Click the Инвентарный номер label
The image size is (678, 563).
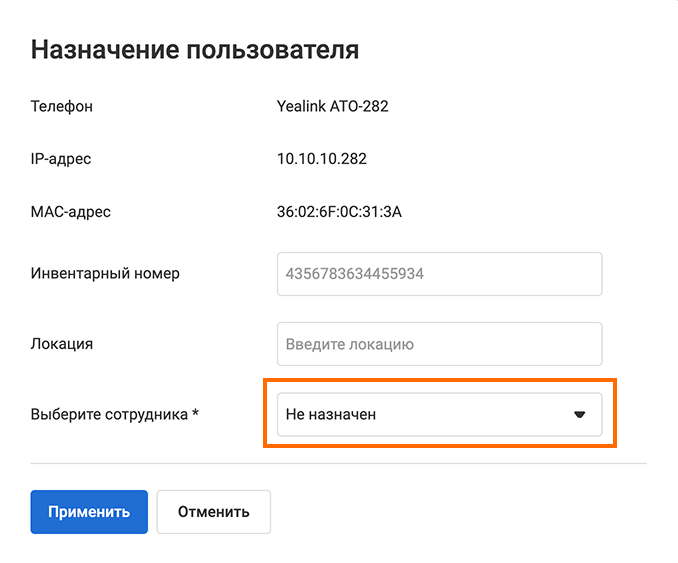[105, 273]
